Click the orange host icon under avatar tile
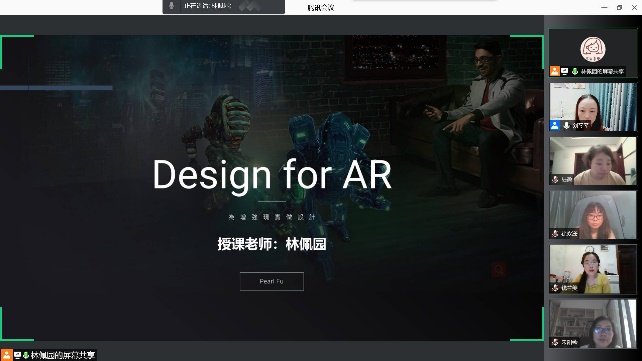This screenshot has height=361, width=642. click(x=555, y=71)
